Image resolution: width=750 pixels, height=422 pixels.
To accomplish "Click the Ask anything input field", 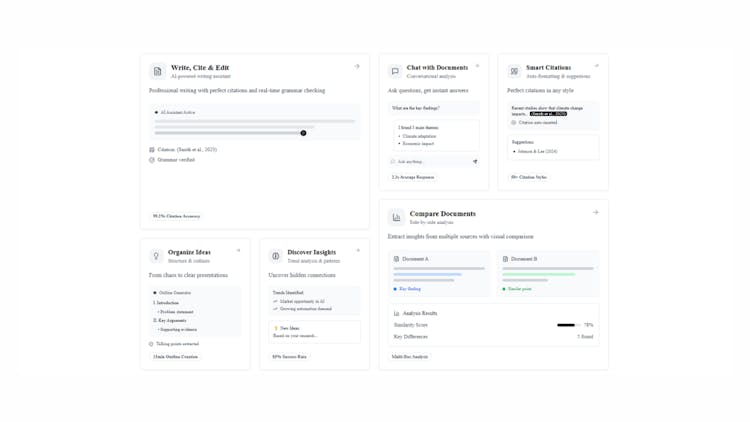I will (428, 161).
